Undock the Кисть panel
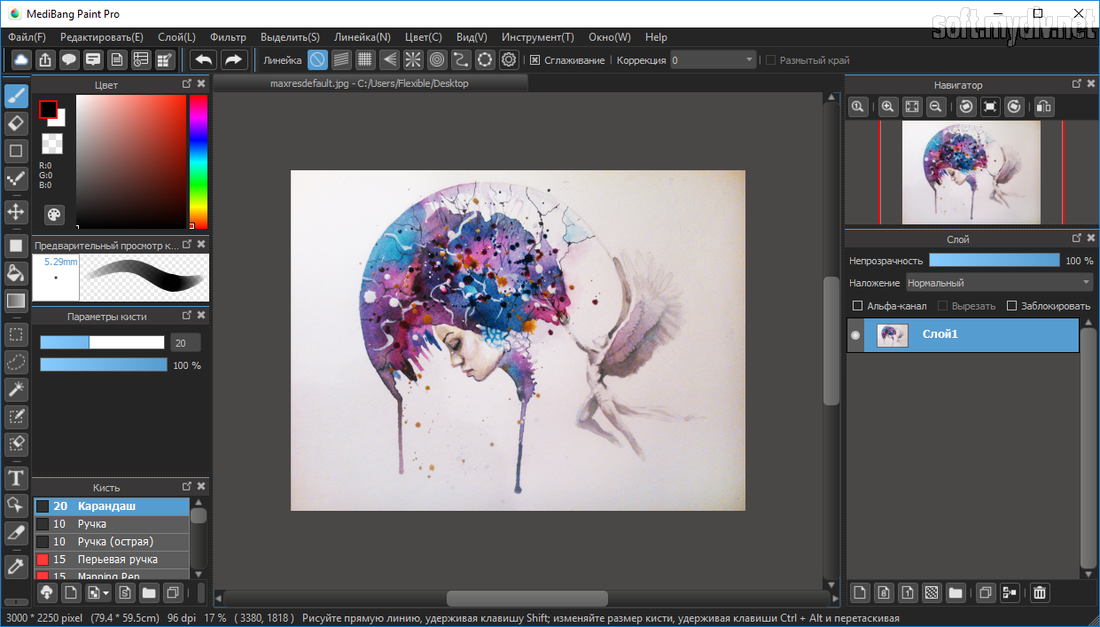 point(187,486)
